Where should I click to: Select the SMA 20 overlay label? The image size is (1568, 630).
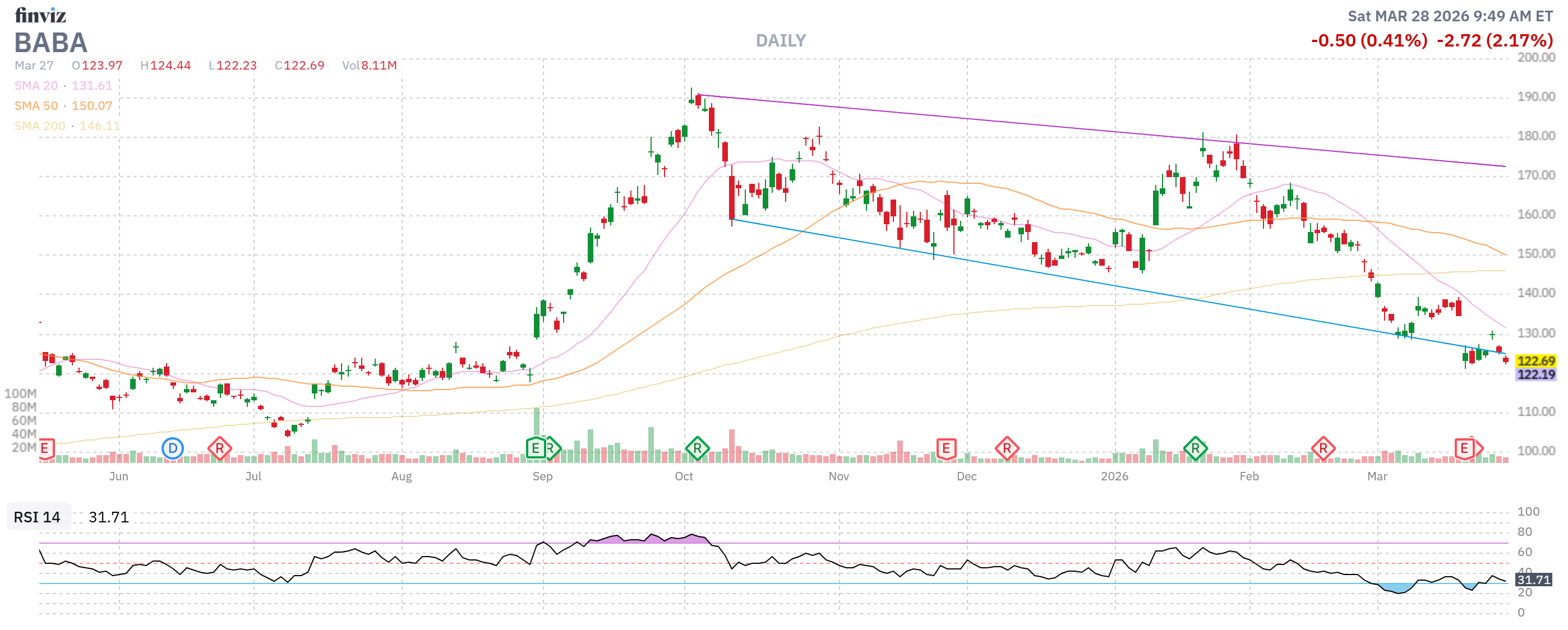(x=36, y=86)
